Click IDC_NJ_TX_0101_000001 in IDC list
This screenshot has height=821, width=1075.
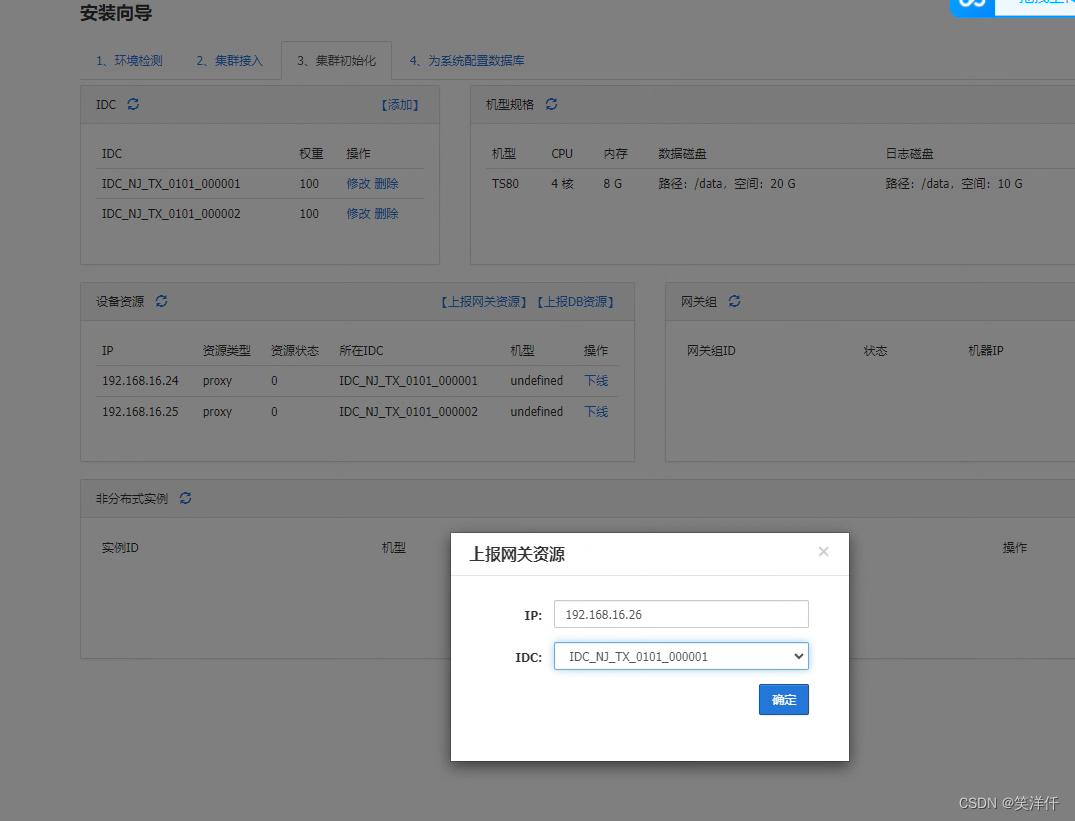click(171, 184)
